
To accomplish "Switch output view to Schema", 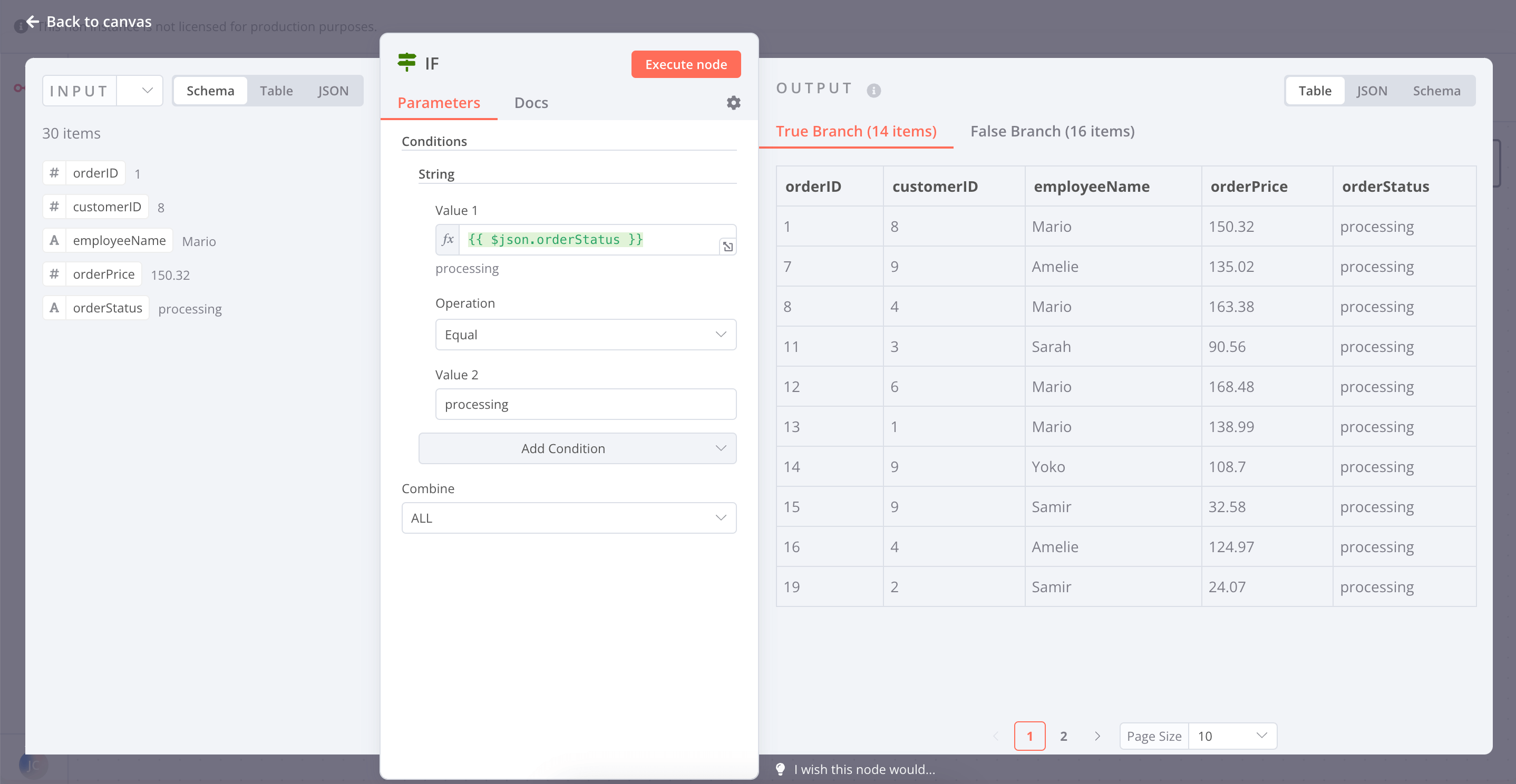I will (x=1436, y=91).
